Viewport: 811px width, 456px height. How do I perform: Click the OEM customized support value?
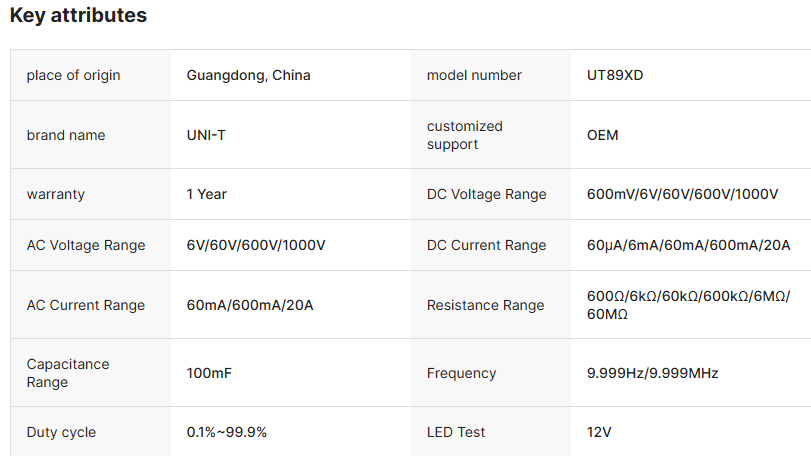click(603, 135)
